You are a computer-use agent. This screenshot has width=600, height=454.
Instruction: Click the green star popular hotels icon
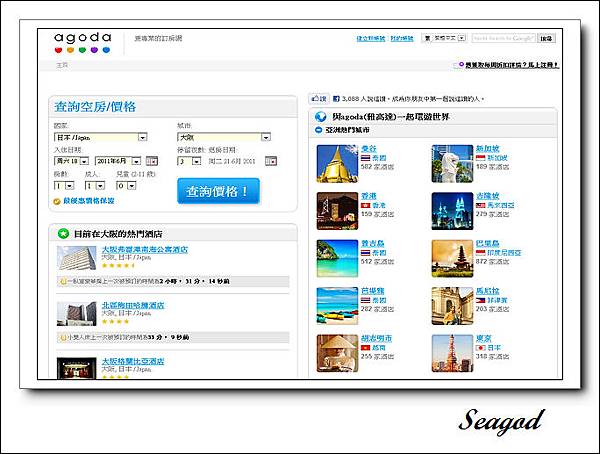63,233
